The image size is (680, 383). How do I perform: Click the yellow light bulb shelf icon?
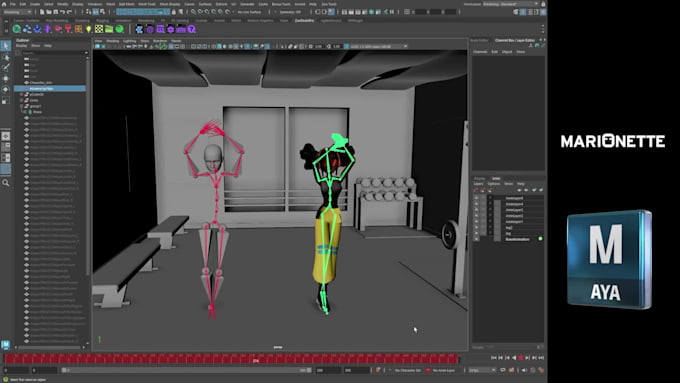[x=89, y=29]
